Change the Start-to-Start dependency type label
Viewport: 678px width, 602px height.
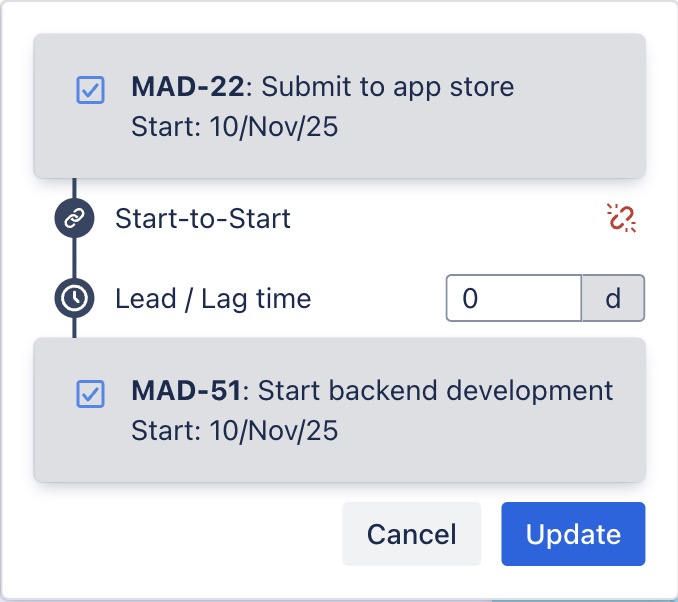pyautogui.click(x=203, y=218)
